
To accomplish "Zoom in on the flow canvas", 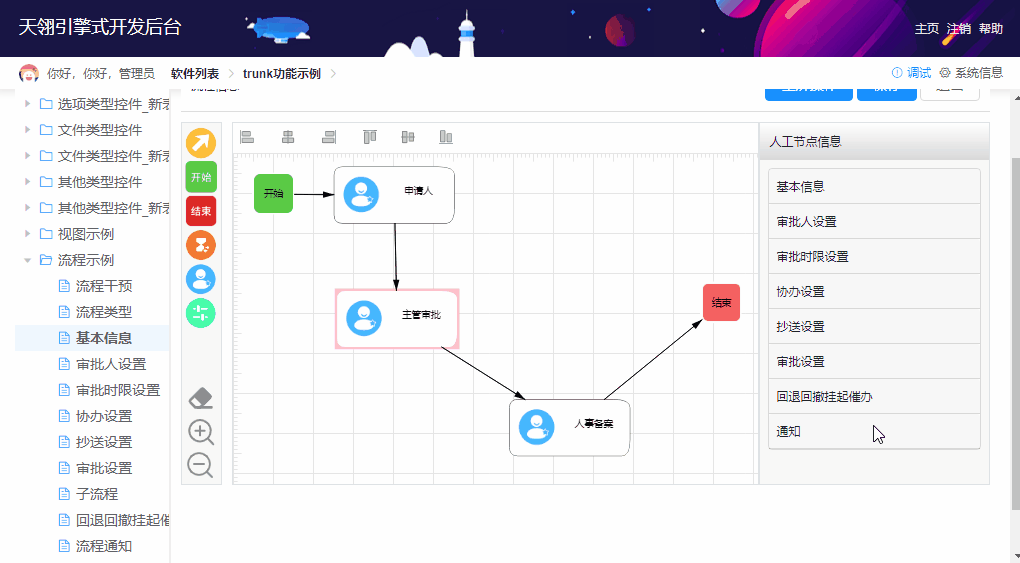I will [x=201, y=432].
